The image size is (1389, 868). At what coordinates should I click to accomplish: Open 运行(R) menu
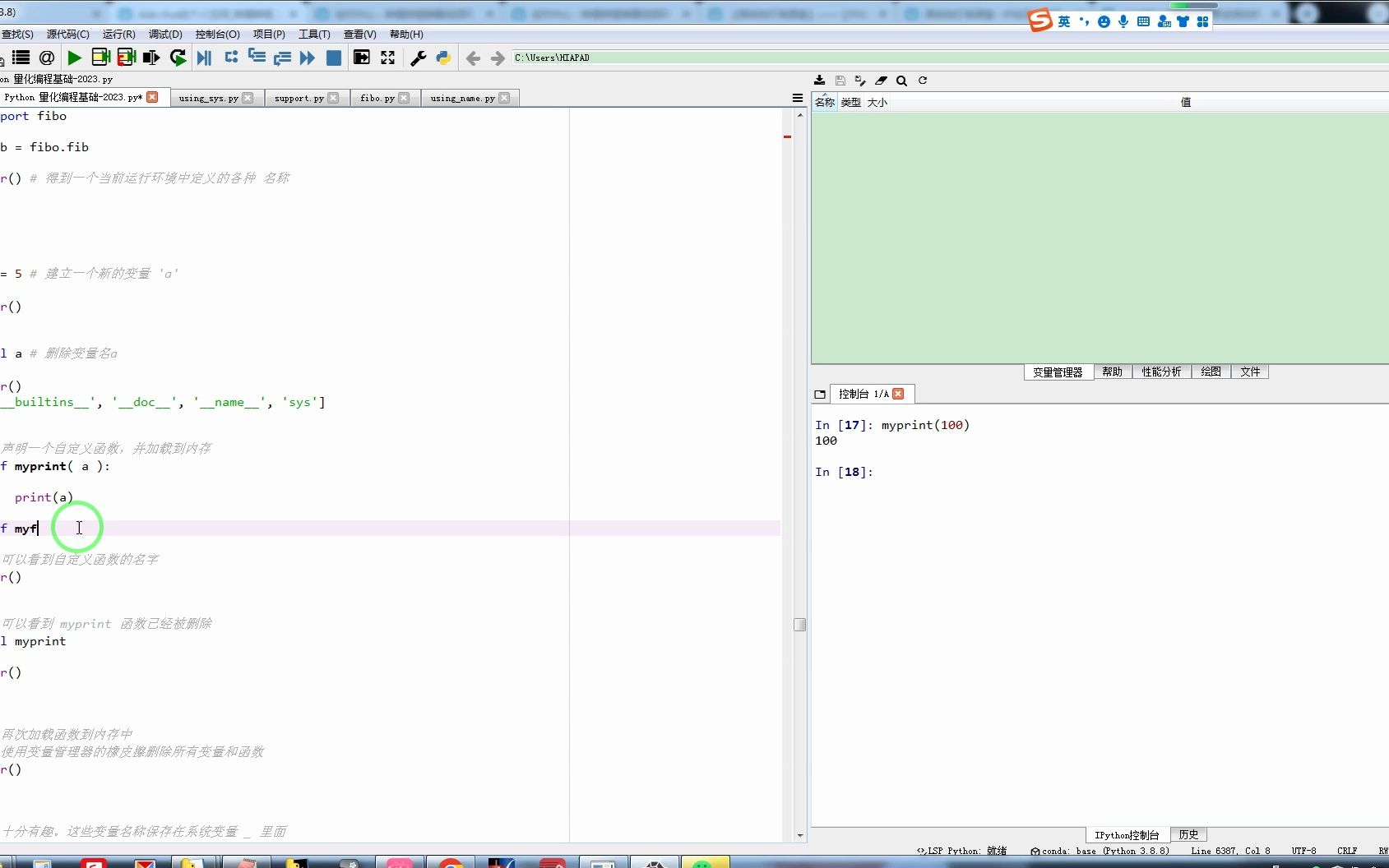[119, 35]
